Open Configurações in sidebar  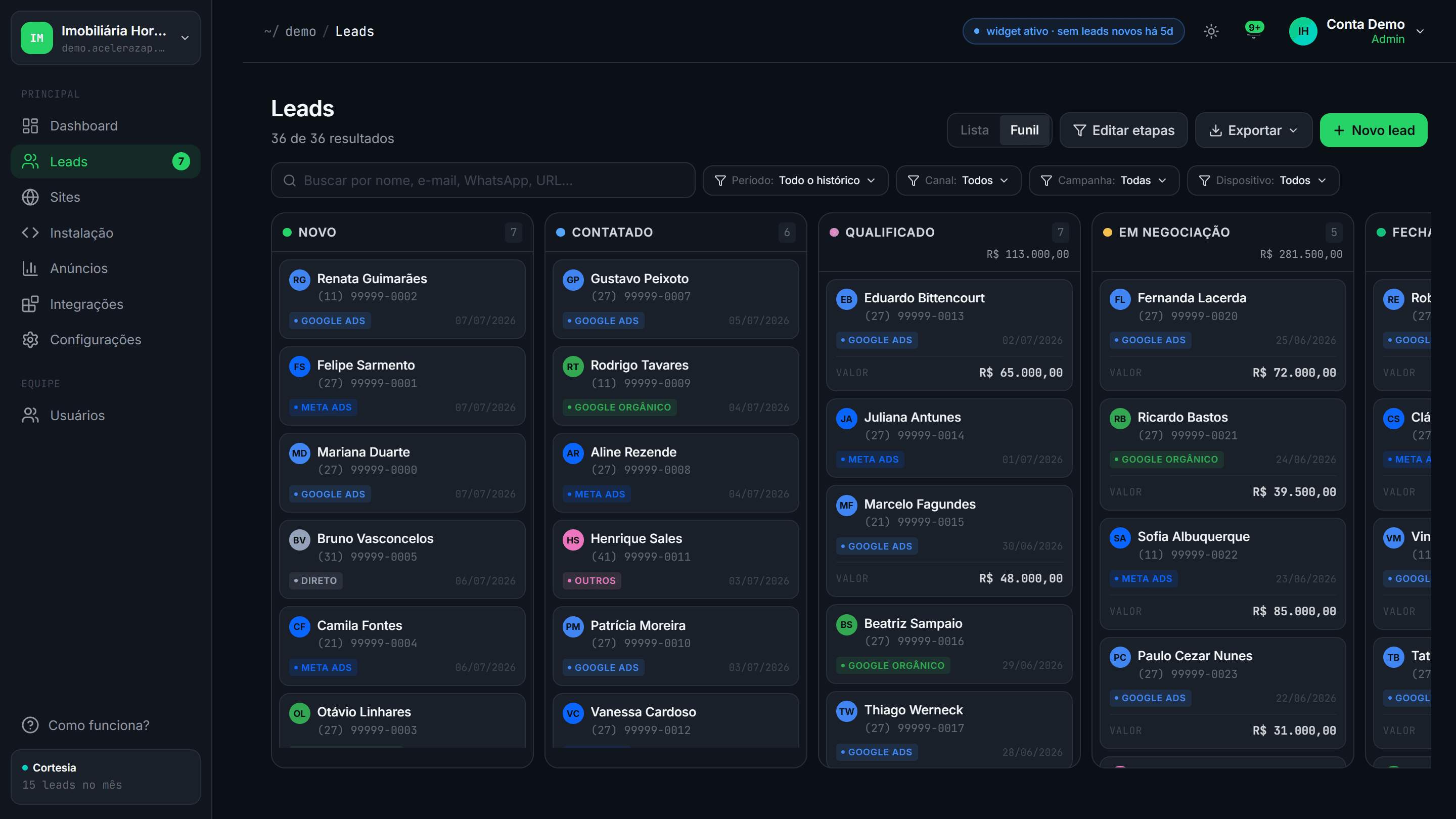(x=106, y=340)
